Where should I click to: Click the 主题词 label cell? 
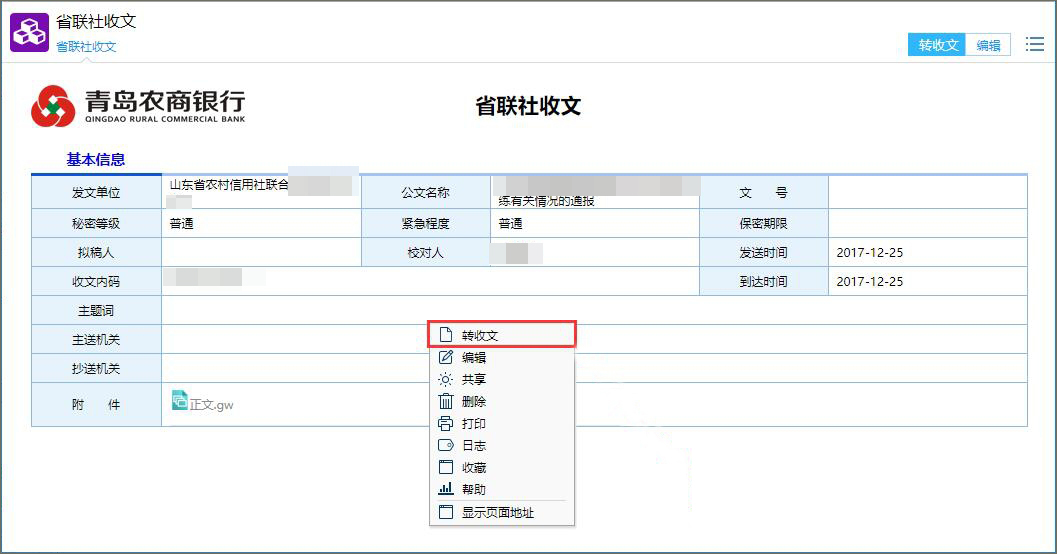(96, 311)
